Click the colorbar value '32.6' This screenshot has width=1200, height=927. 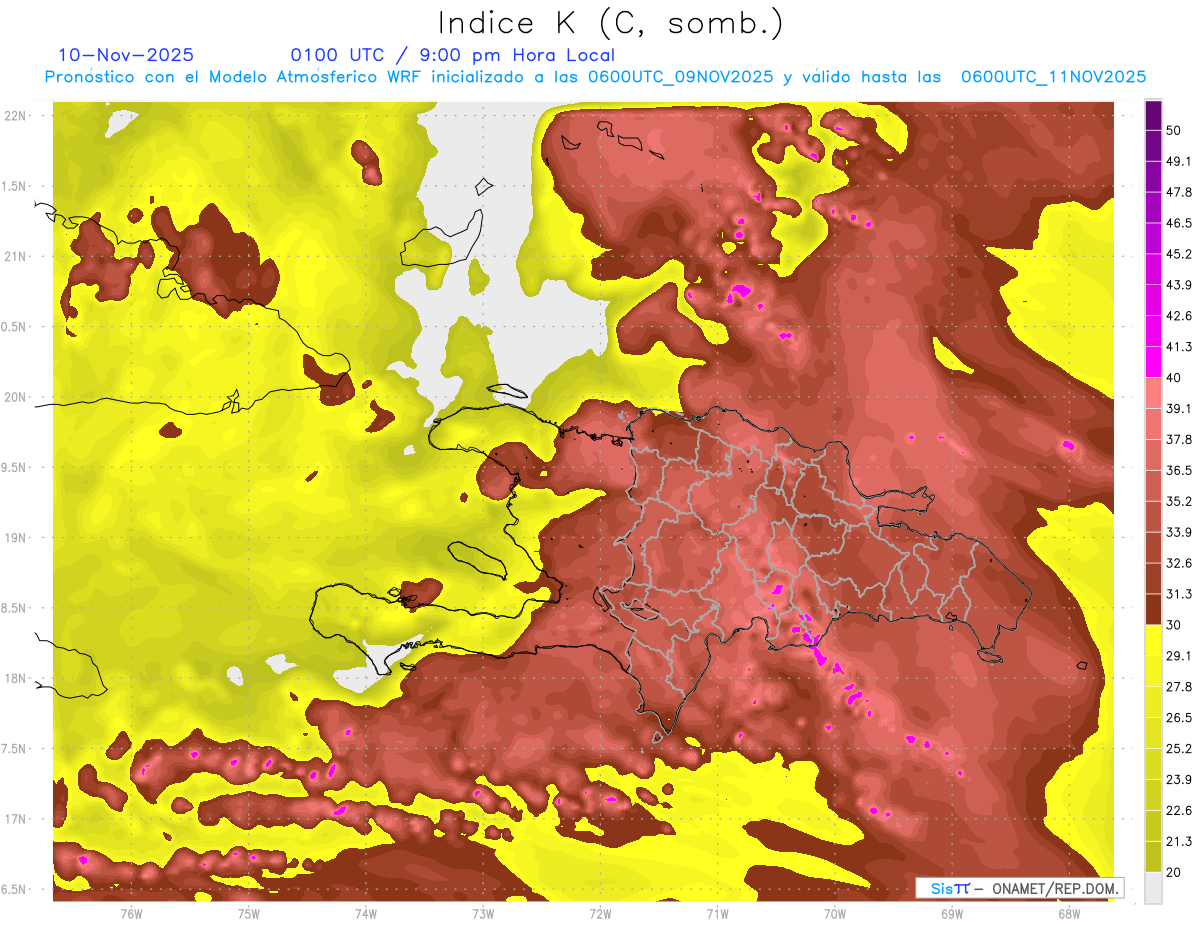1178,563
